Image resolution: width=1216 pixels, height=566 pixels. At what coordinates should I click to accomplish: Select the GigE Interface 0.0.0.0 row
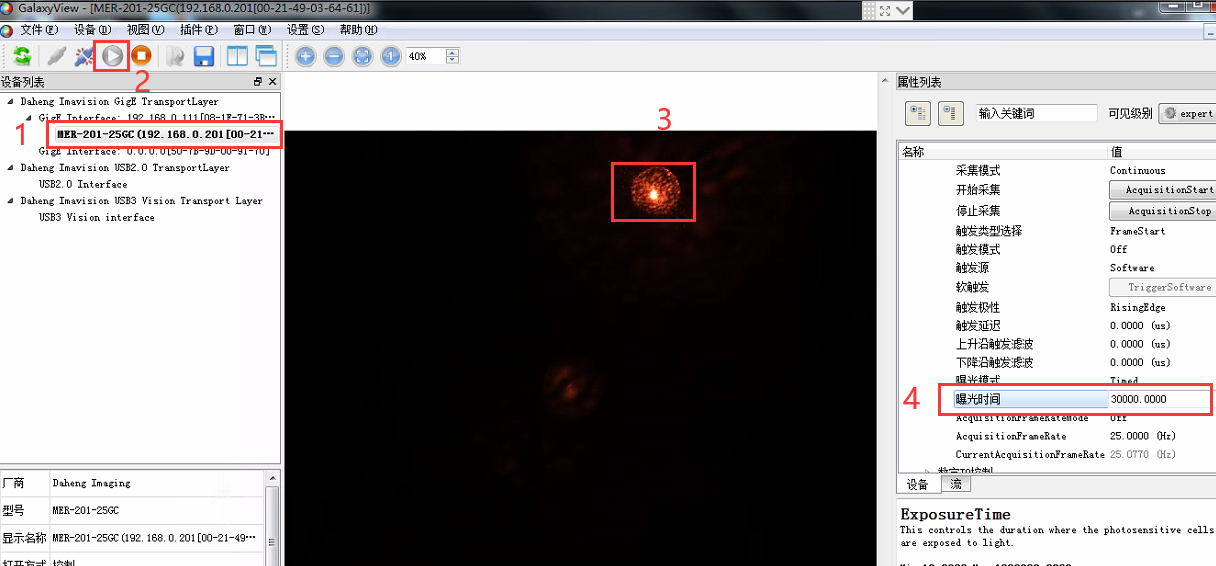tap(154, 151)
